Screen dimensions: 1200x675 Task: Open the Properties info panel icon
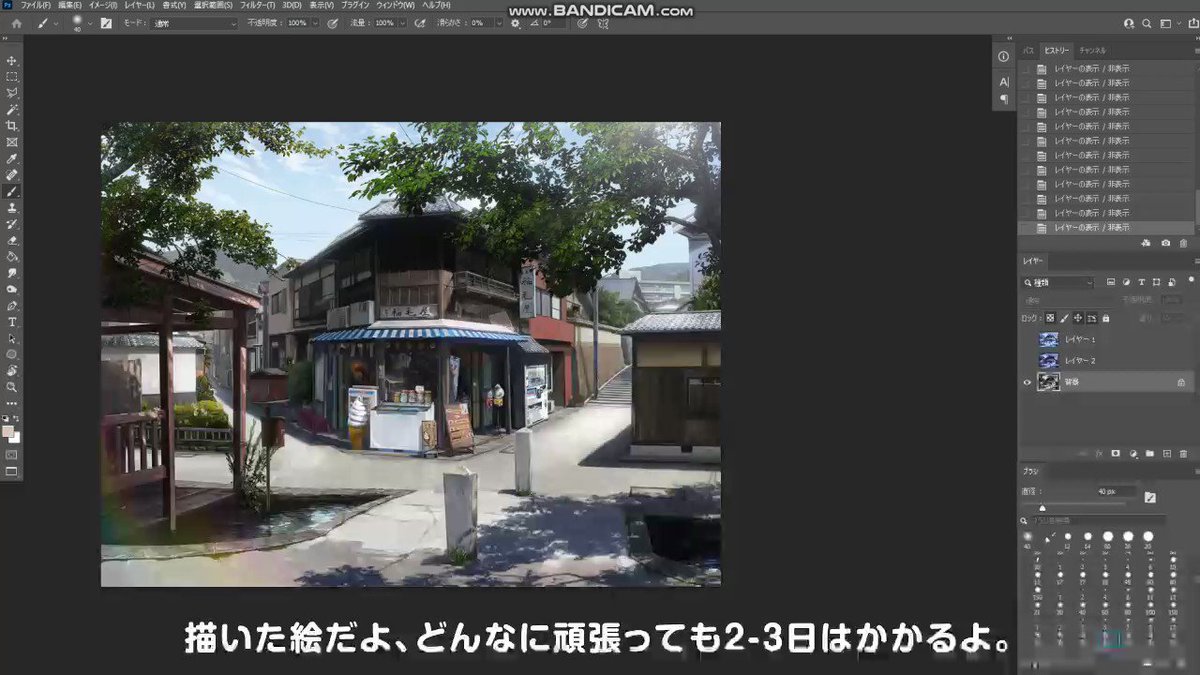point(1004,56)
